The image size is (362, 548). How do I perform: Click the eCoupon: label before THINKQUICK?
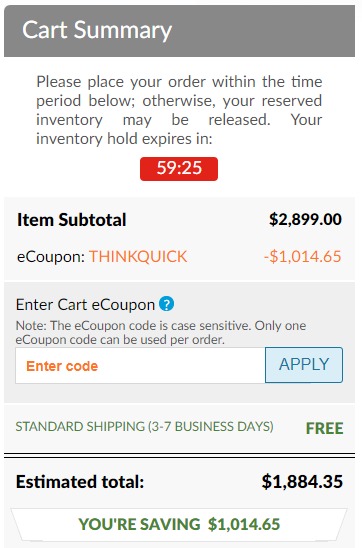[x=51, y=257]
